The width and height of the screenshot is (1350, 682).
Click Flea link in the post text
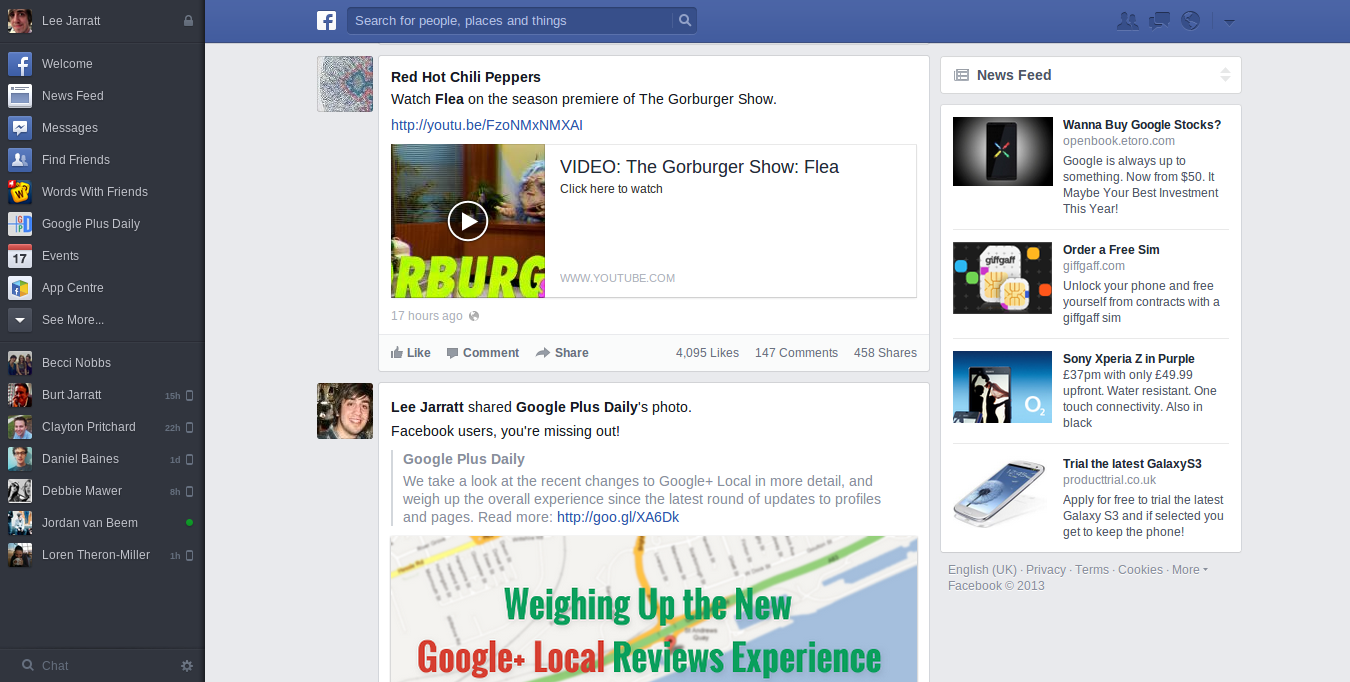click(x=449, y=99)
